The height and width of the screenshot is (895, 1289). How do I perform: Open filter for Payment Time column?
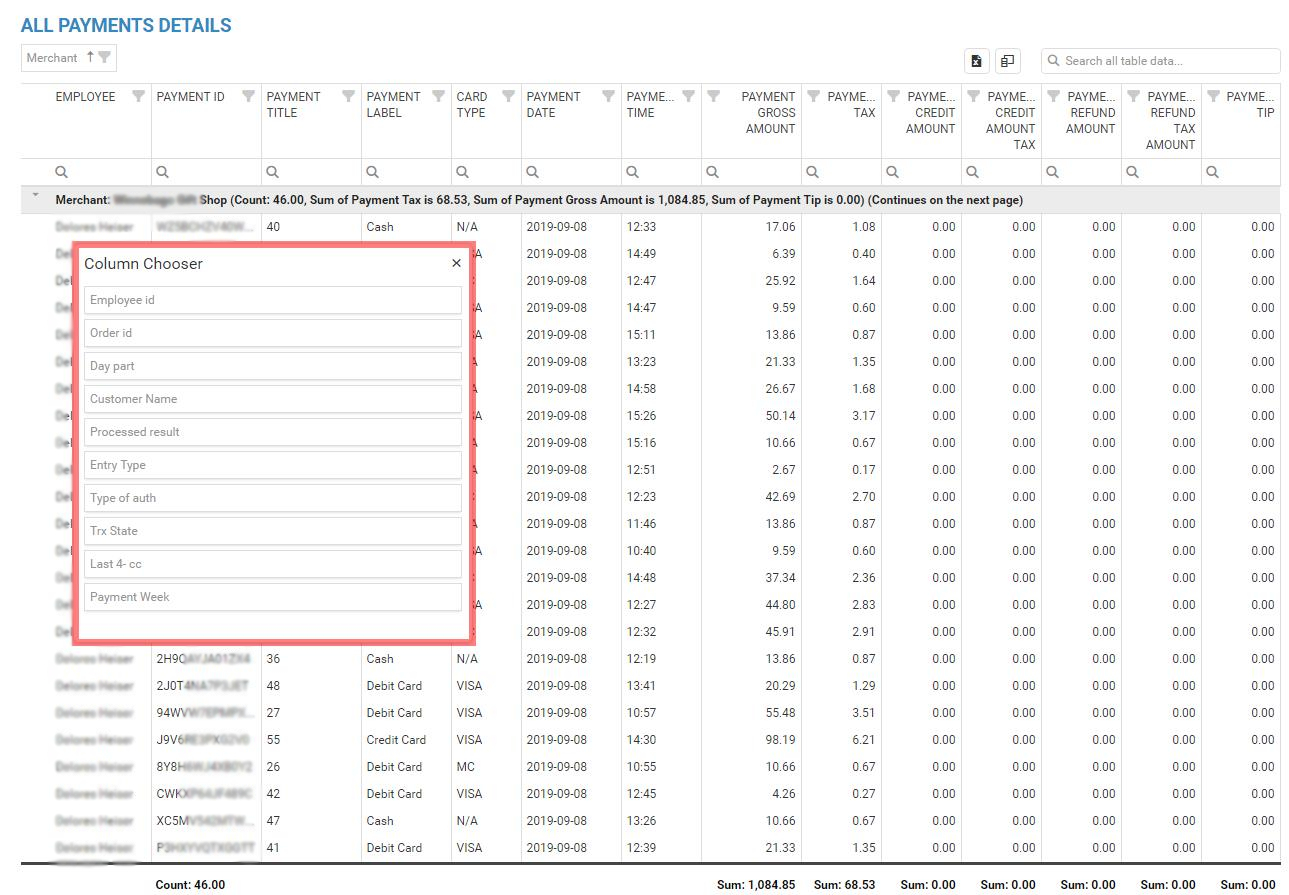[689, 97]
